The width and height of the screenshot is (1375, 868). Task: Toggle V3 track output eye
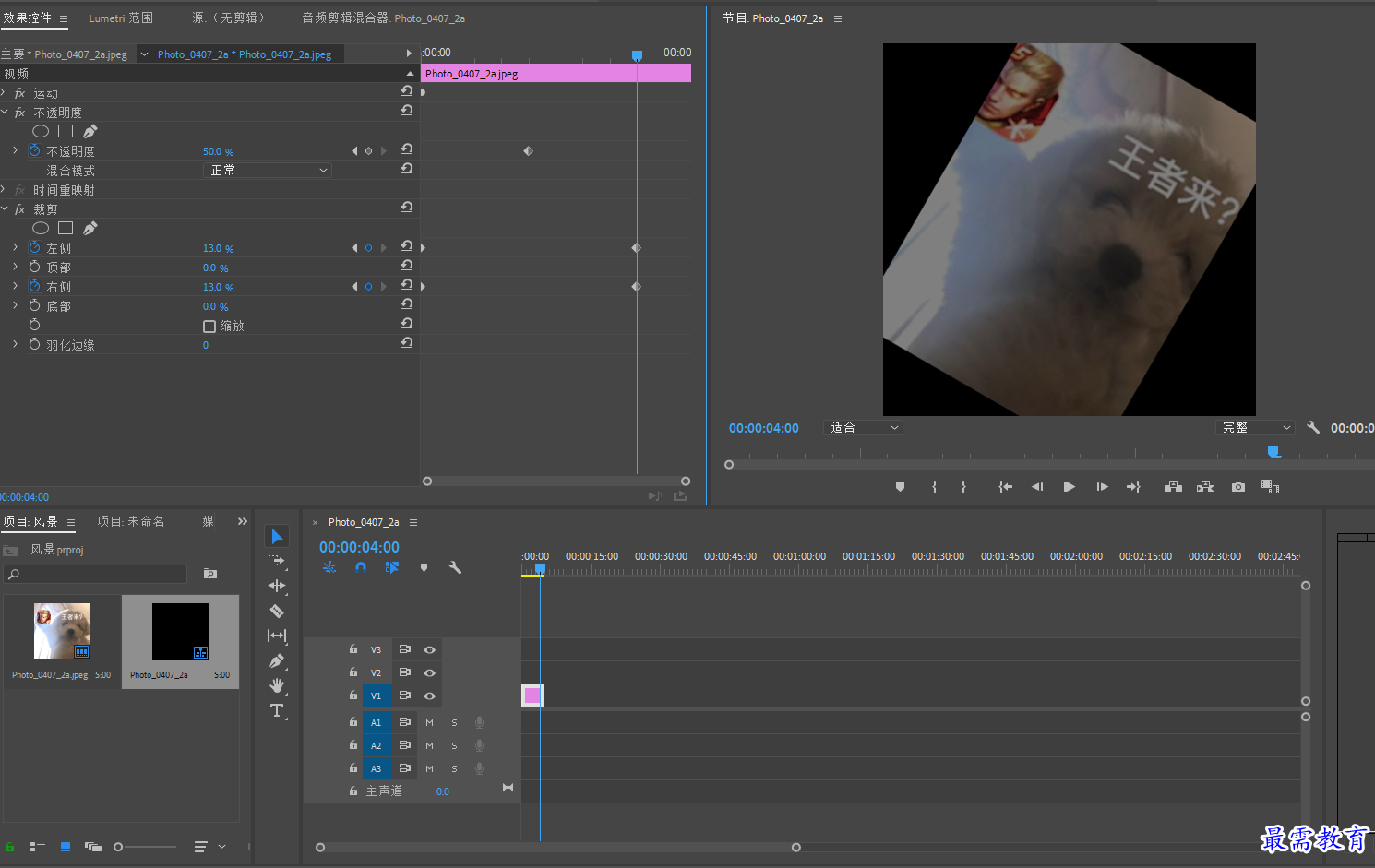(430, 649)
